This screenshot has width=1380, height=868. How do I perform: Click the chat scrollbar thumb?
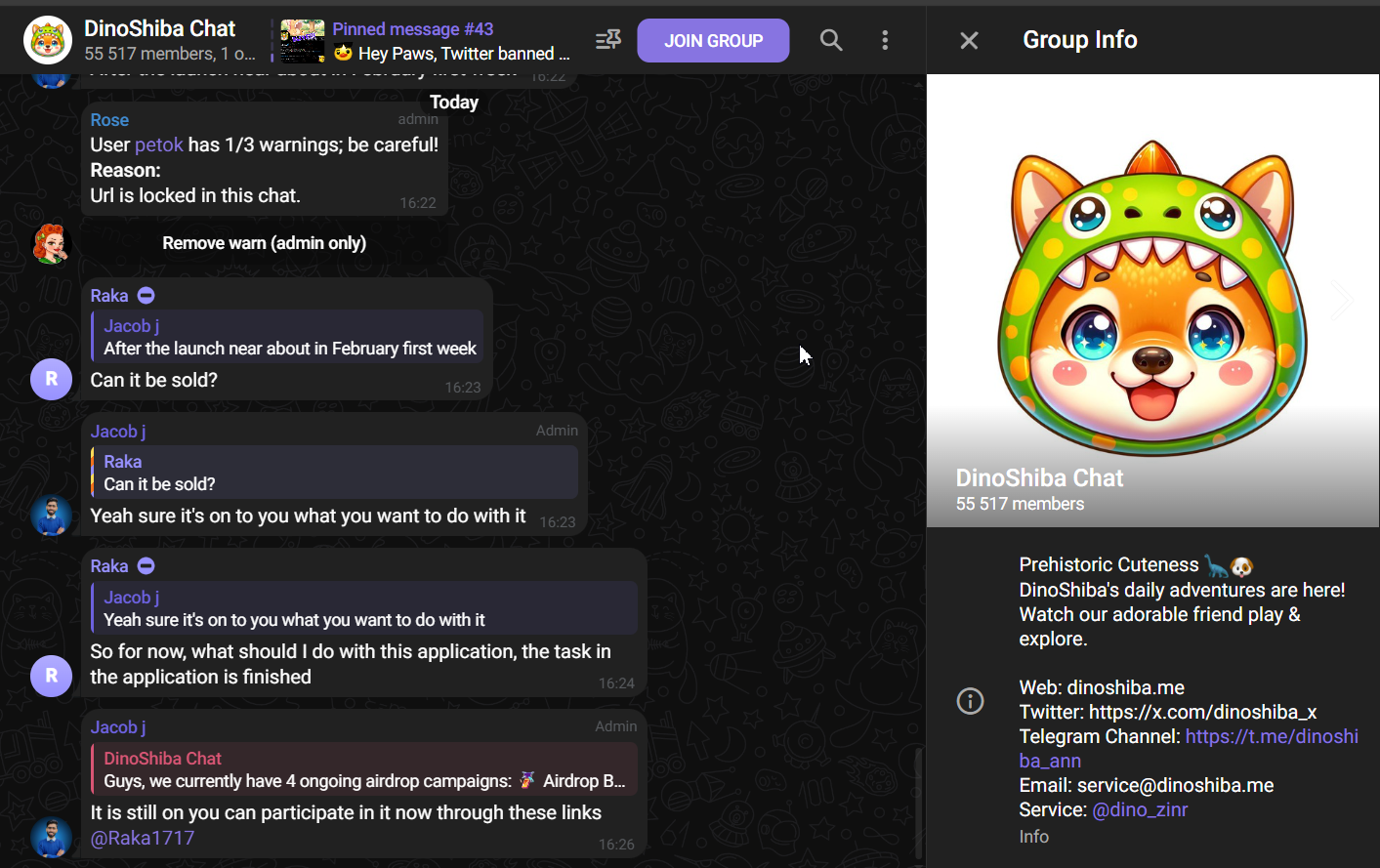(918, 803)
